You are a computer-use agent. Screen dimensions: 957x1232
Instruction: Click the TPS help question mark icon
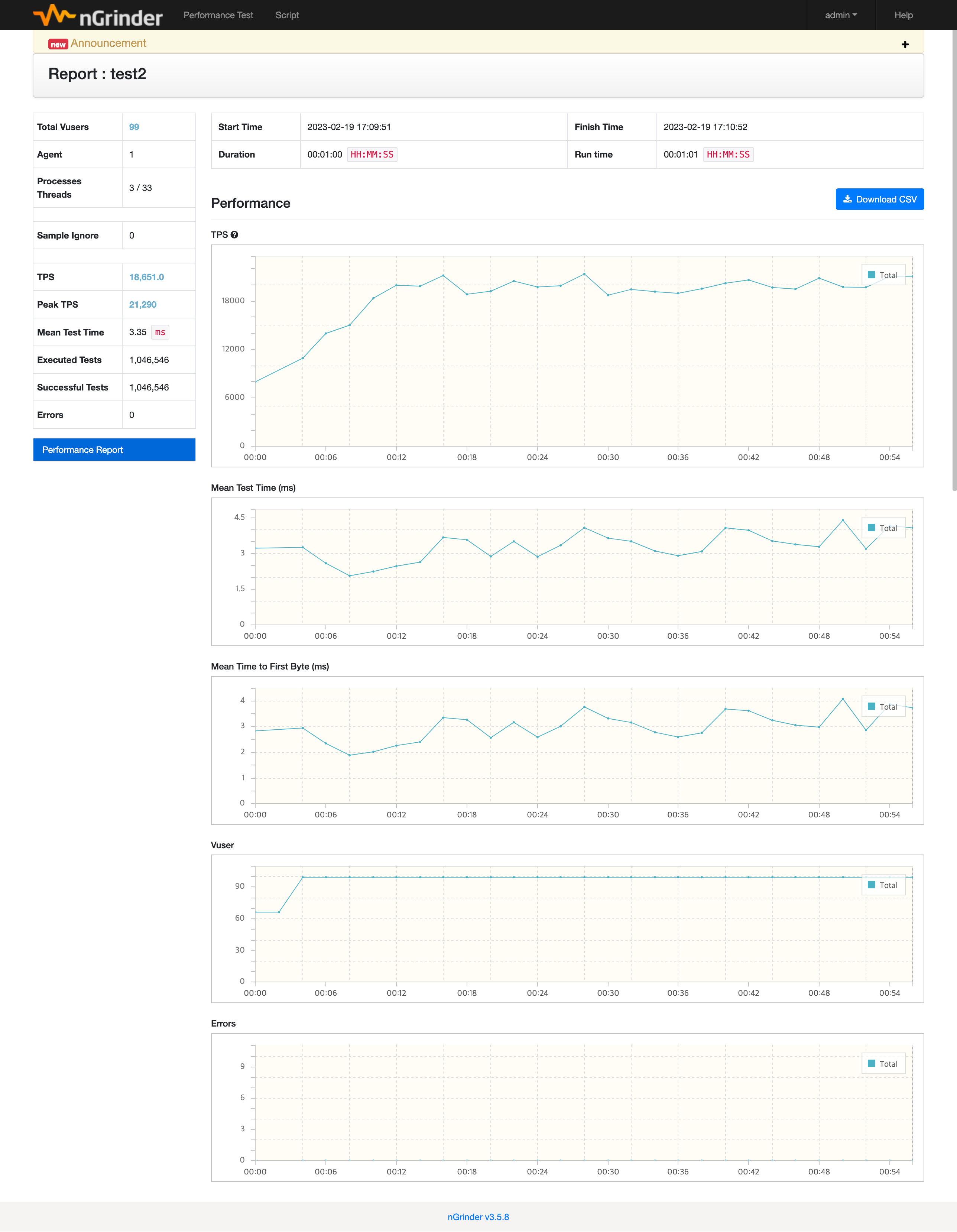[x=234, y=235]
